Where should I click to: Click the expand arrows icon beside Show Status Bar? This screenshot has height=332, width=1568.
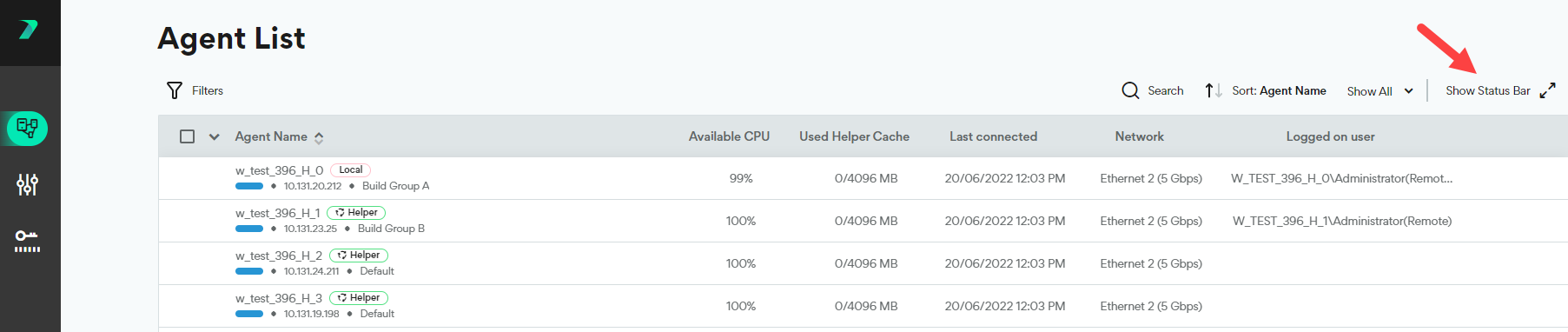coord(1548,90)
